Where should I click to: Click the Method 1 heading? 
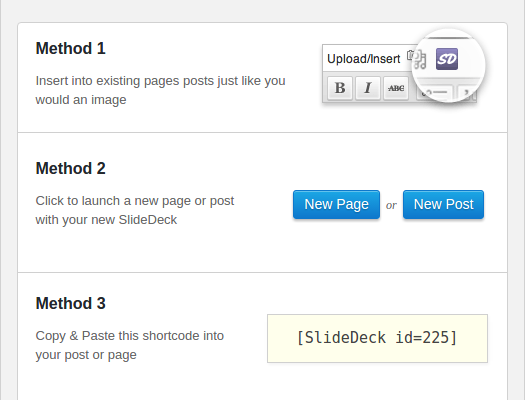71,49
